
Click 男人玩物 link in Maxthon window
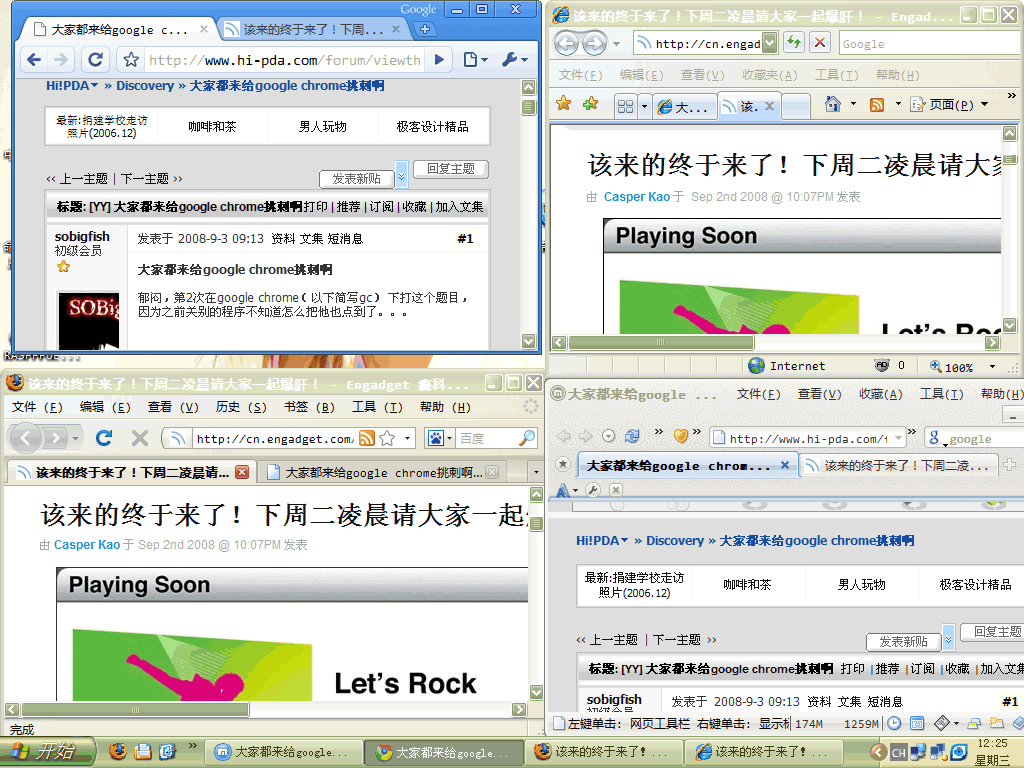[861, 584]
